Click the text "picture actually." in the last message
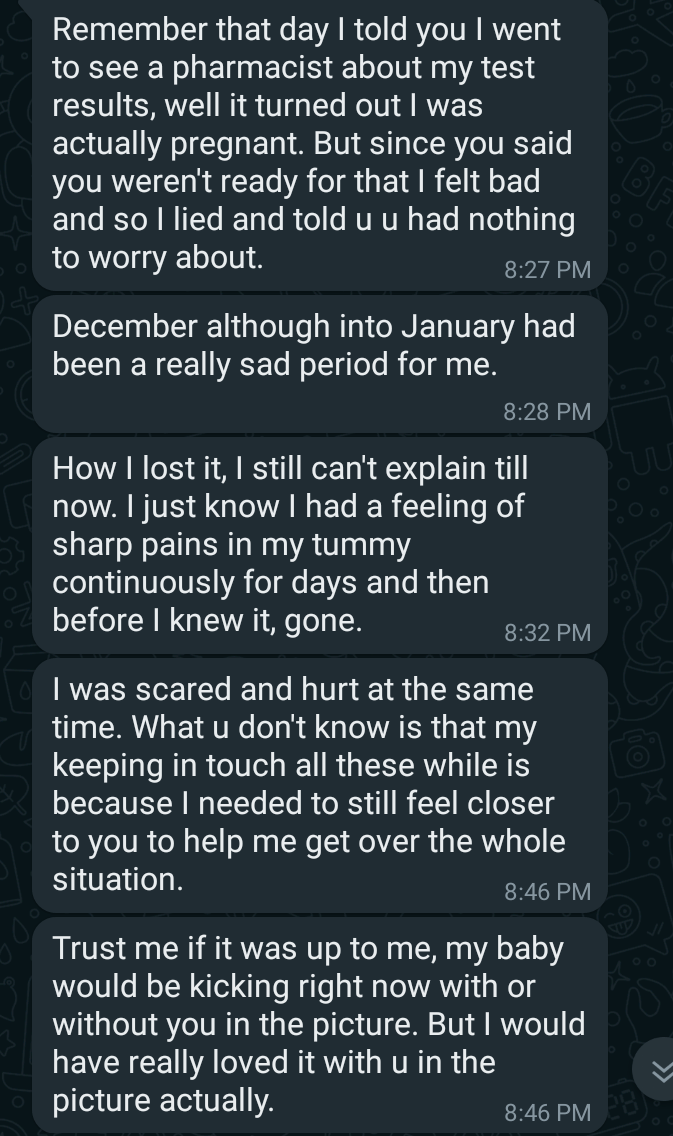The image size is (673, 1136). (162, 1101)
